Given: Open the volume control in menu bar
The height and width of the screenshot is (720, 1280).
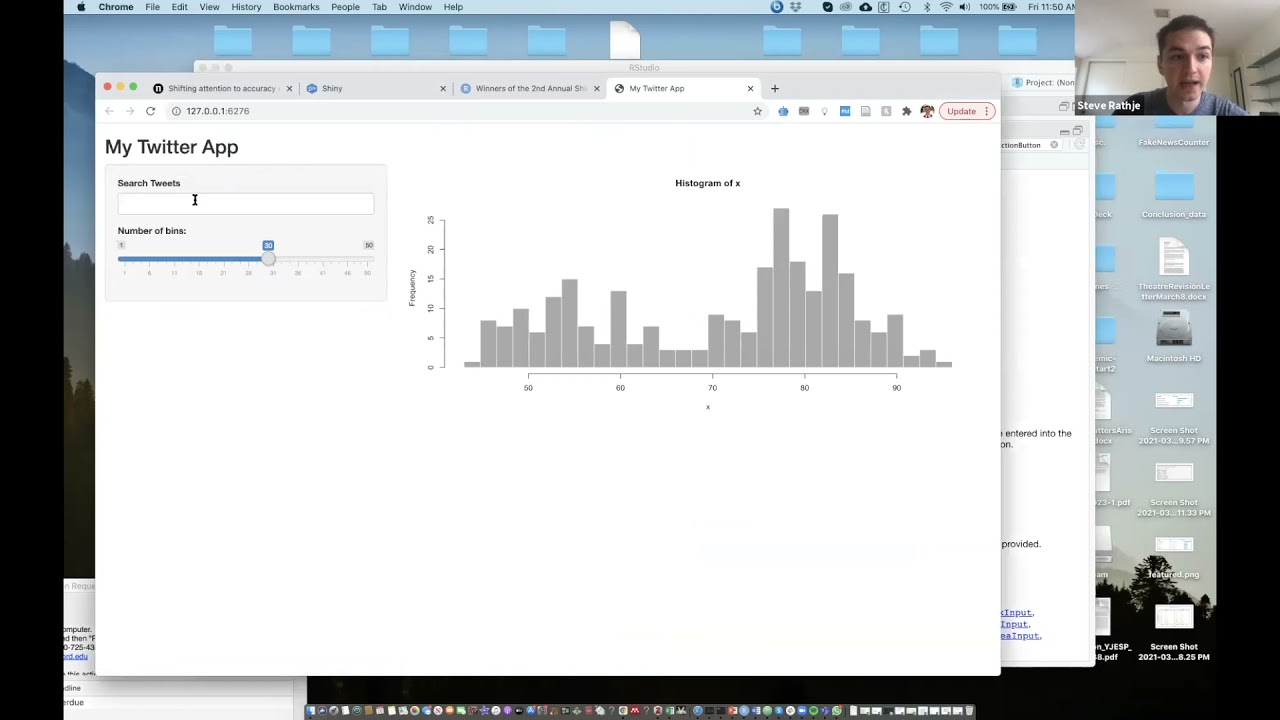Looking at the screenshot, I should (x=964, y=7).
